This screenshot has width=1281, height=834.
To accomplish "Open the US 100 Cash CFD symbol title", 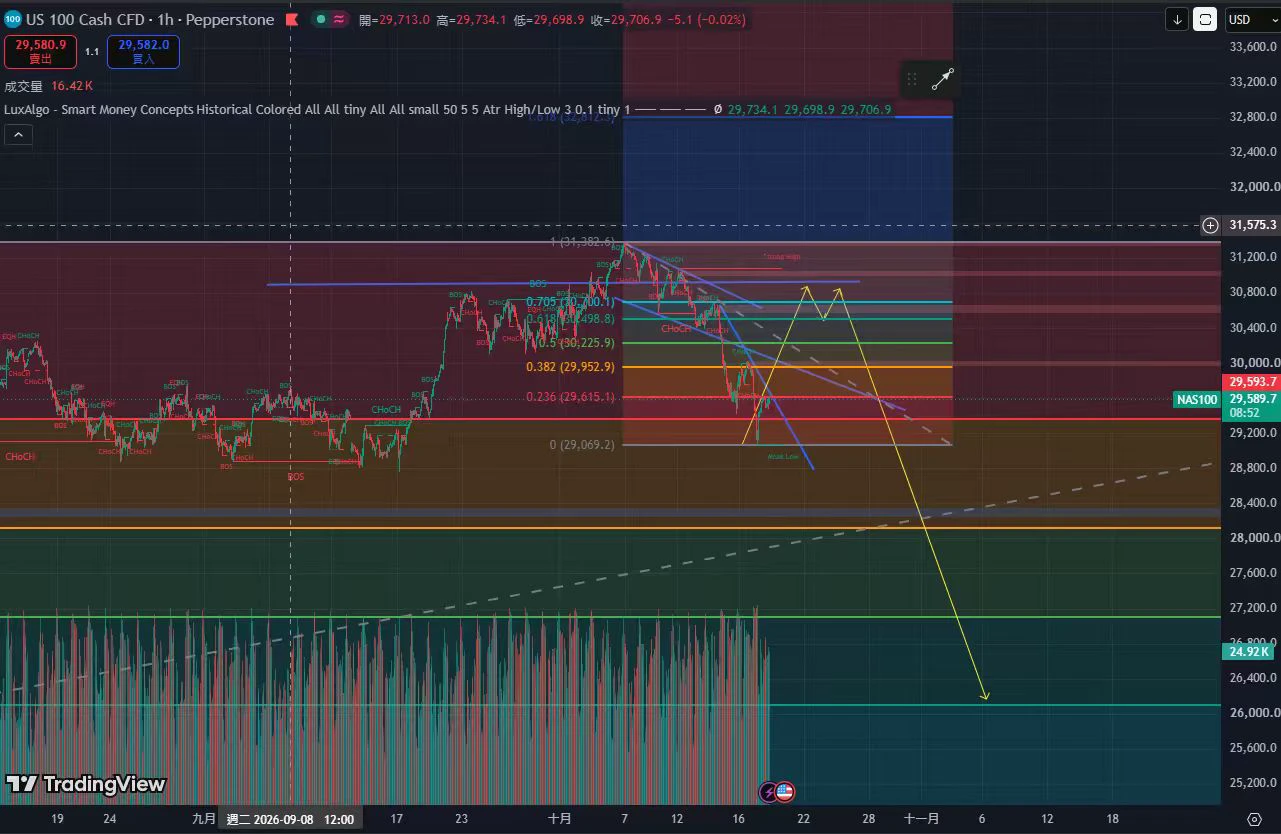I will click(150, 19).
